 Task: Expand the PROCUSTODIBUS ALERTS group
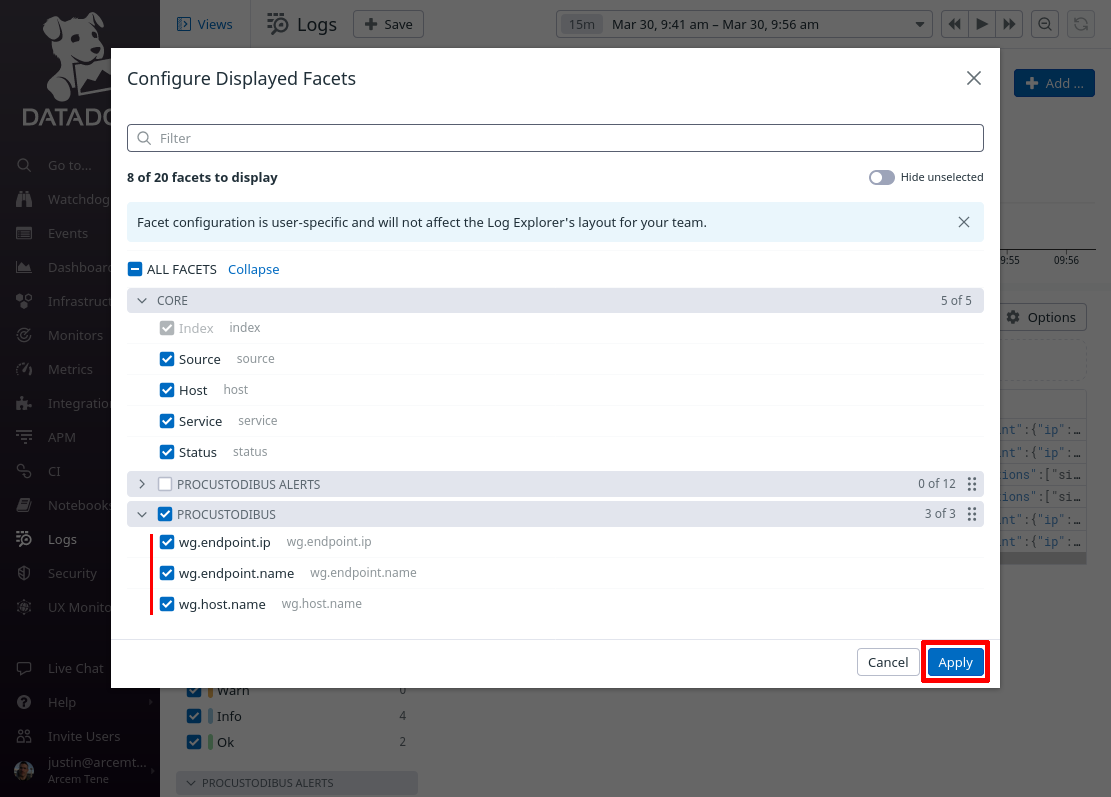click(142, 484)
